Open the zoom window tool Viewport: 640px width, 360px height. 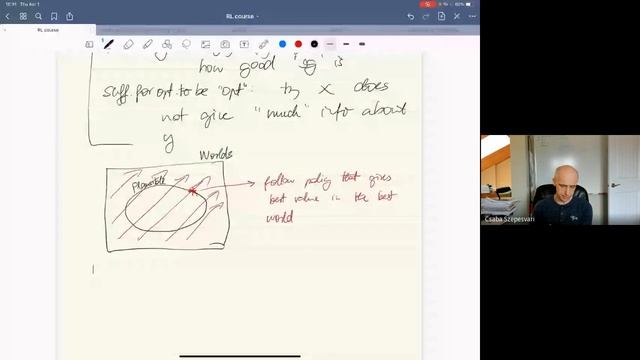pyautogui.click(x=89, y=44)
